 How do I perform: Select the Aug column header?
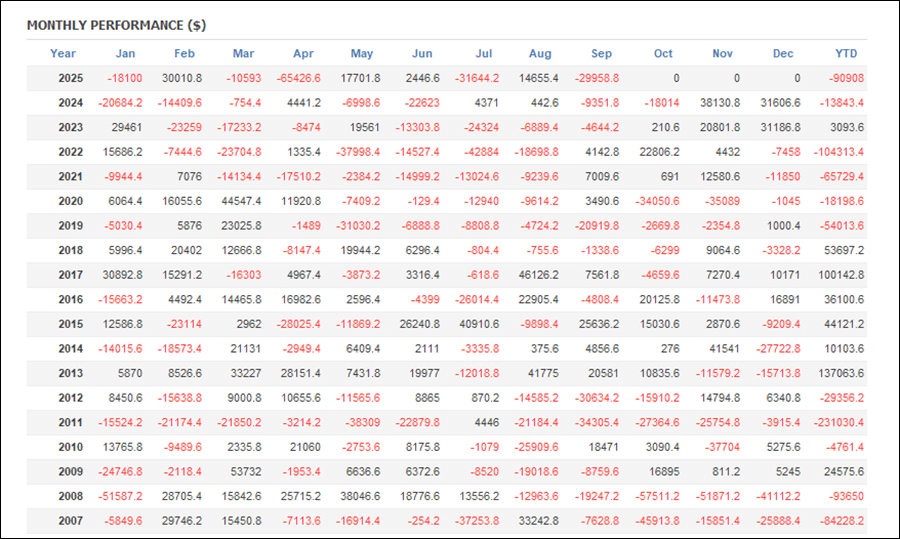coord(540,54)
